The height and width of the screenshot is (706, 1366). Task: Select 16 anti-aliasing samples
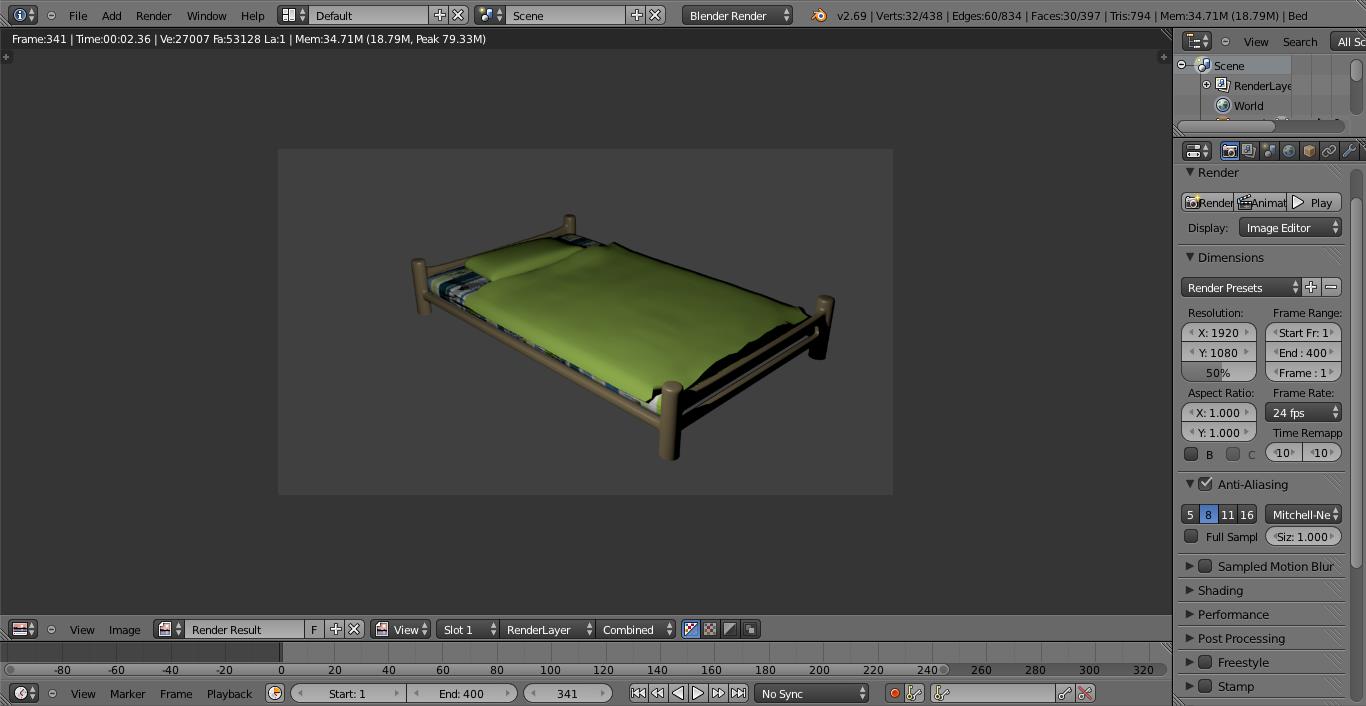click(x=1246, y=514)
